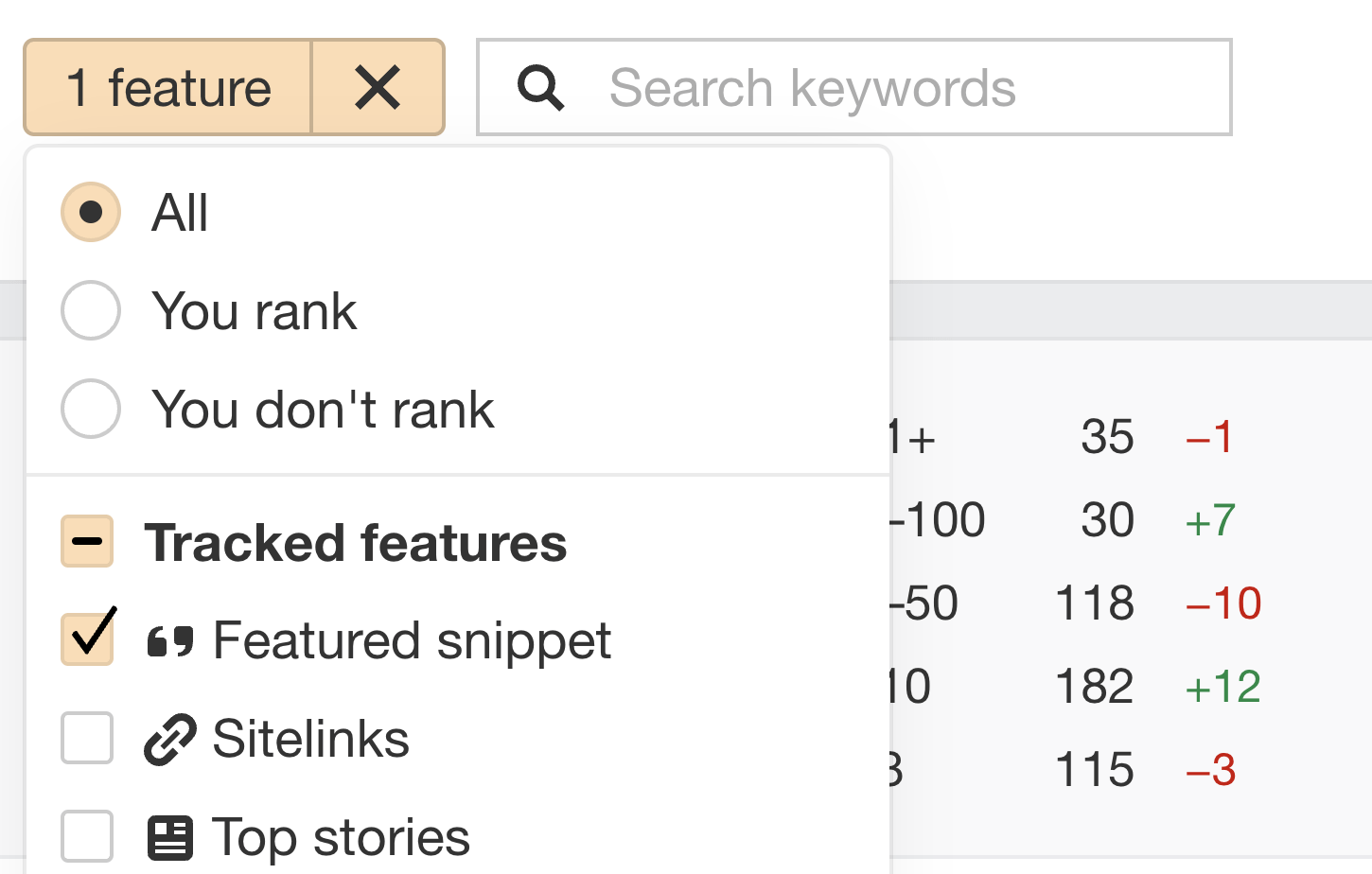The width and height of the screenshot is (1372, 874).
Task: Click the chain link Sitelinks icon
Action: [x=168, y=738]
